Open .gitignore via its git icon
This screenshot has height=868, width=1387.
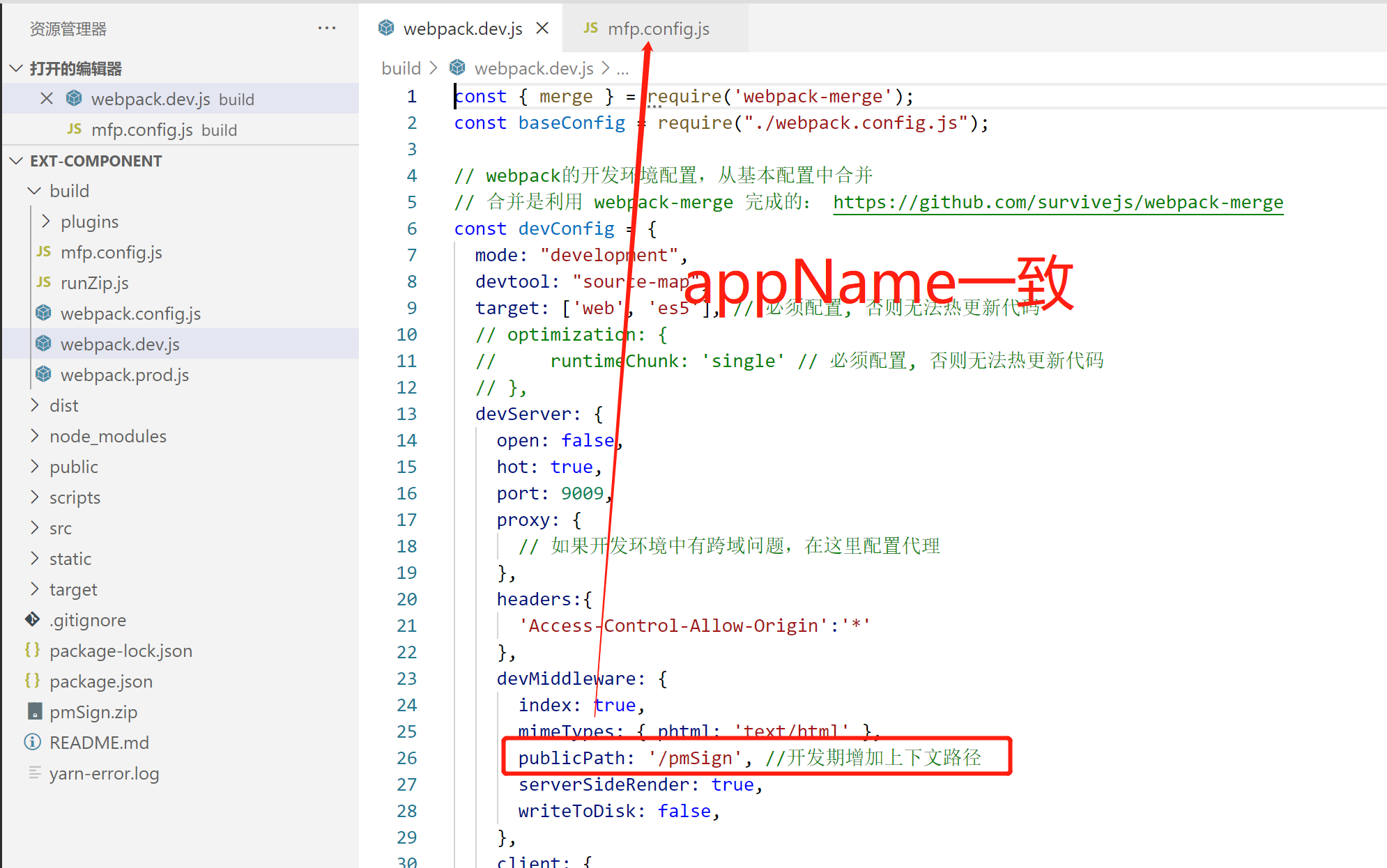(33, 620)
